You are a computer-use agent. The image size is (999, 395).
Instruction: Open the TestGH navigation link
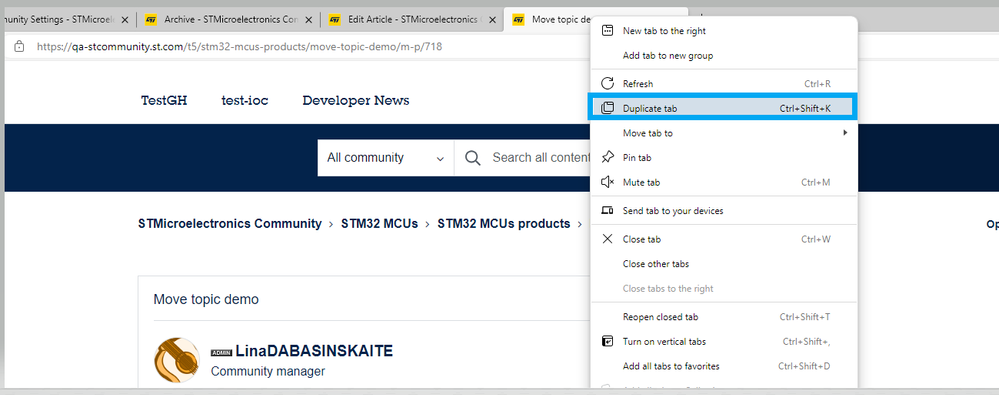point(164,101)
